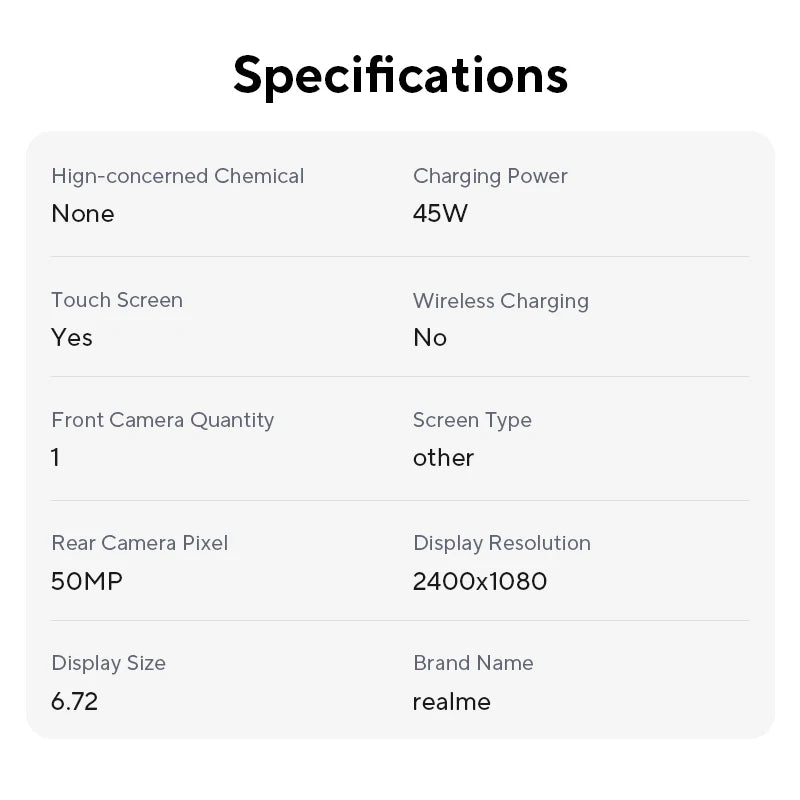This screenshot has height=800, width=800.
Task: Select the Display Resolution label
Action: pos(502,543)
